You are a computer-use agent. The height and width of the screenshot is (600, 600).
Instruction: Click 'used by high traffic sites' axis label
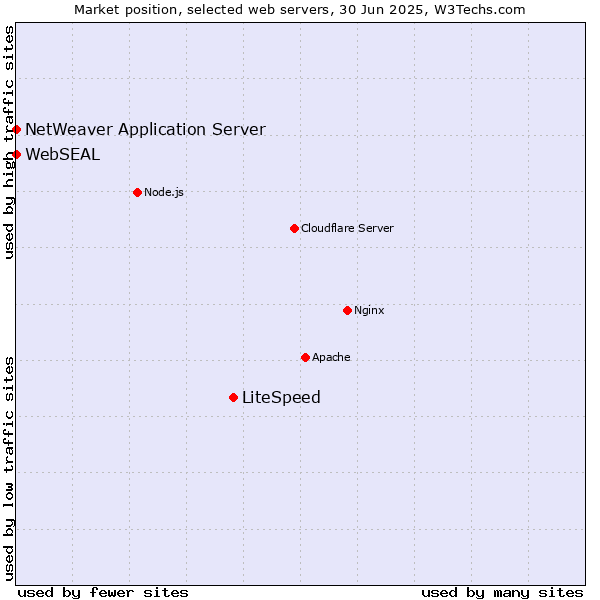pyautogui.click(x=8, y=142)
